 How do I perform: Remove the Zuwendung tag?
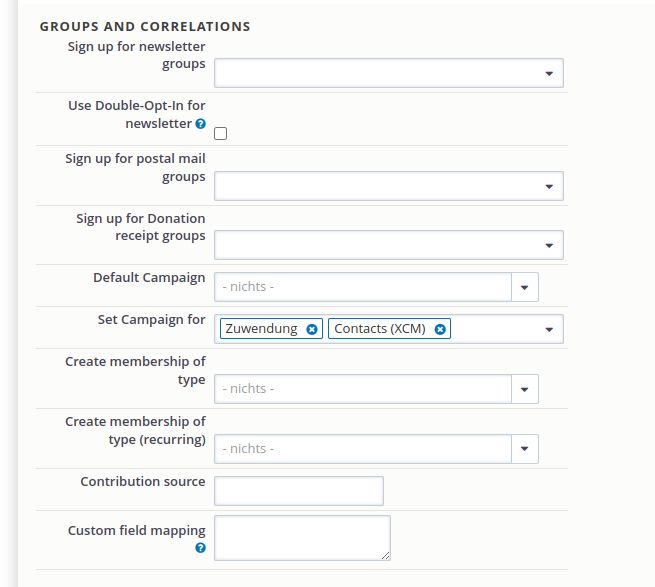click(312, 329)
